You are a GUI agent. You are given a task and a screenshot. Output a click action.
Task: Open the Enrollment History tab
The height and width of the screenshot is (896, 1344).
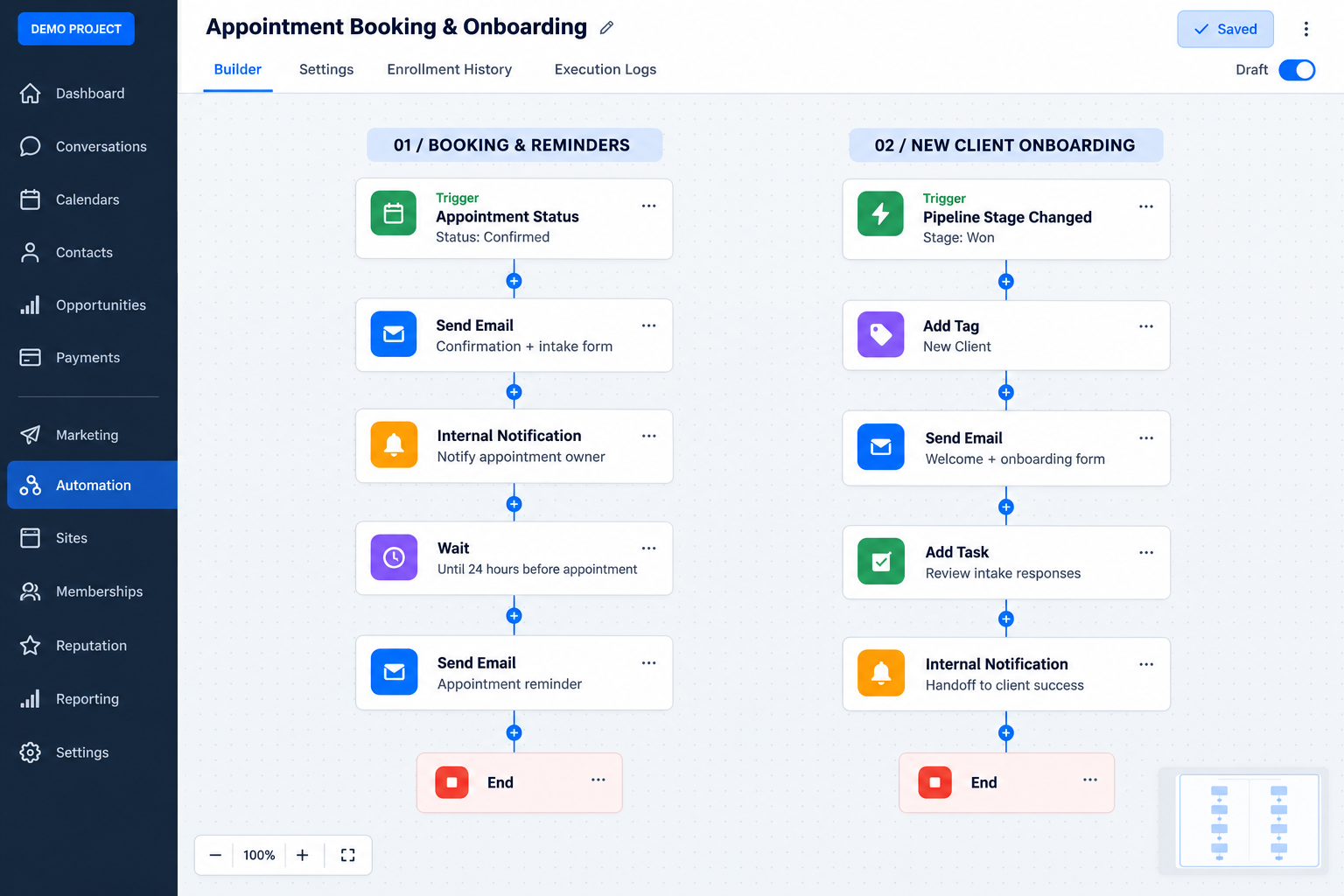(450, 70)
